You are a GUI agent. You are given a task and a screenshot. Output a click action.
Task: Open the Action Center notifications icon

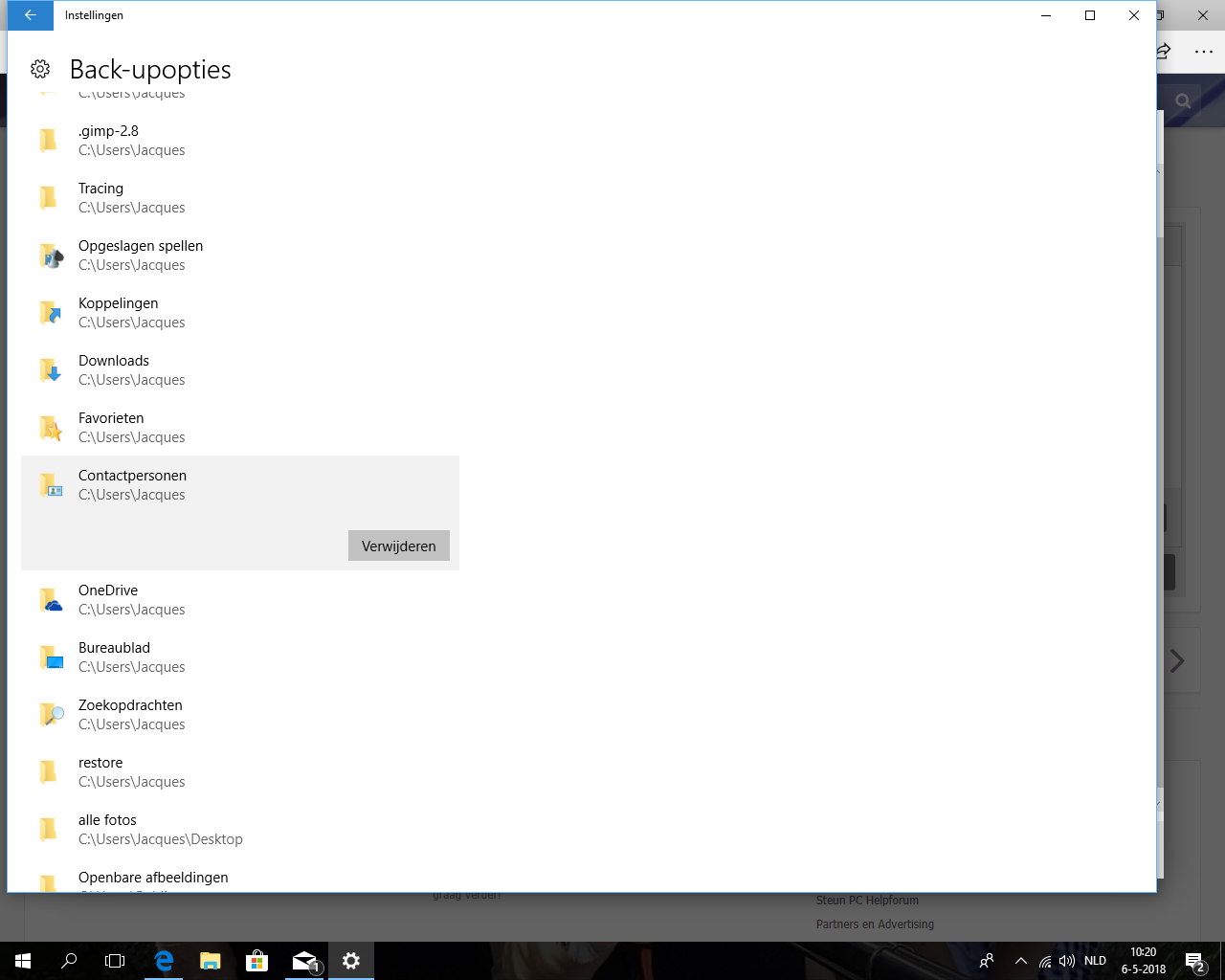[x=1194, y=961]
